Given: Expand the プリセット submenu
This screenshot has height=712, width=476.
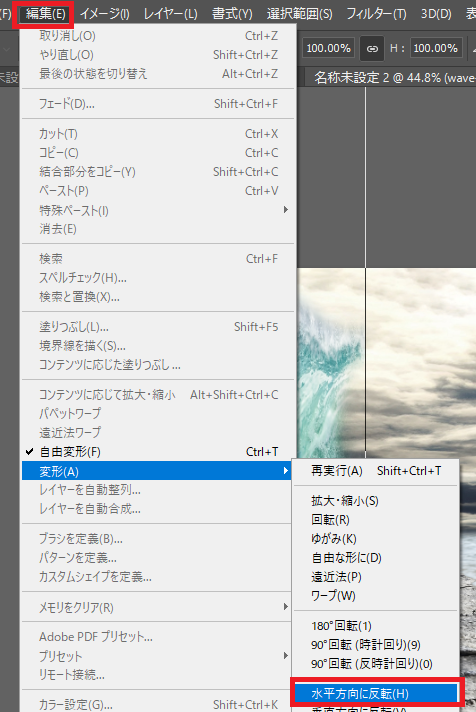Looking at the screenshot, I should (x=157, y=656).
